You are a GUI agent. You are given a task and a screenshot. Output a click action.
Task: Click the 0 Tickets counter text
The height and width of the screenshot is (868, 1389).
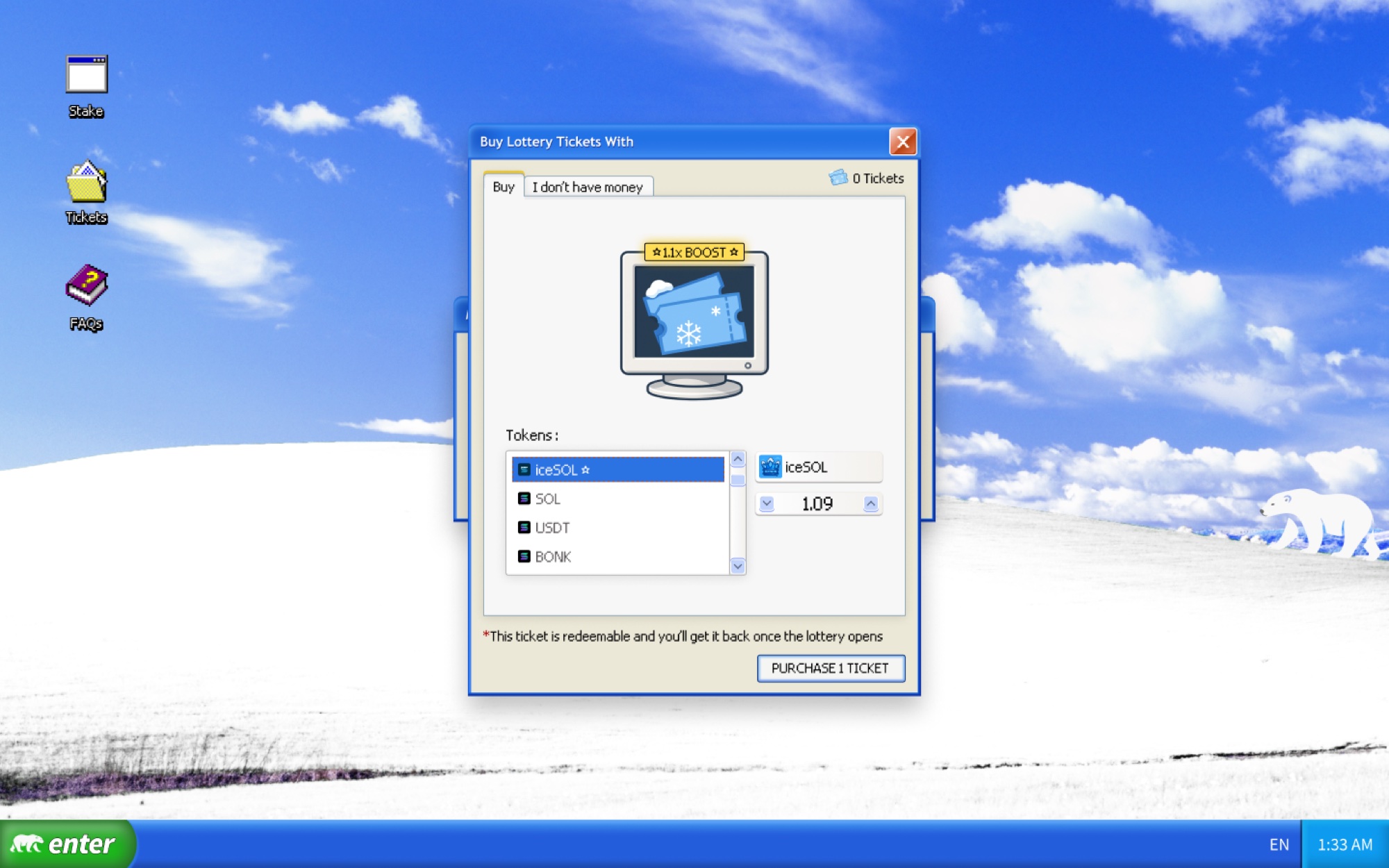coord(879,178)
